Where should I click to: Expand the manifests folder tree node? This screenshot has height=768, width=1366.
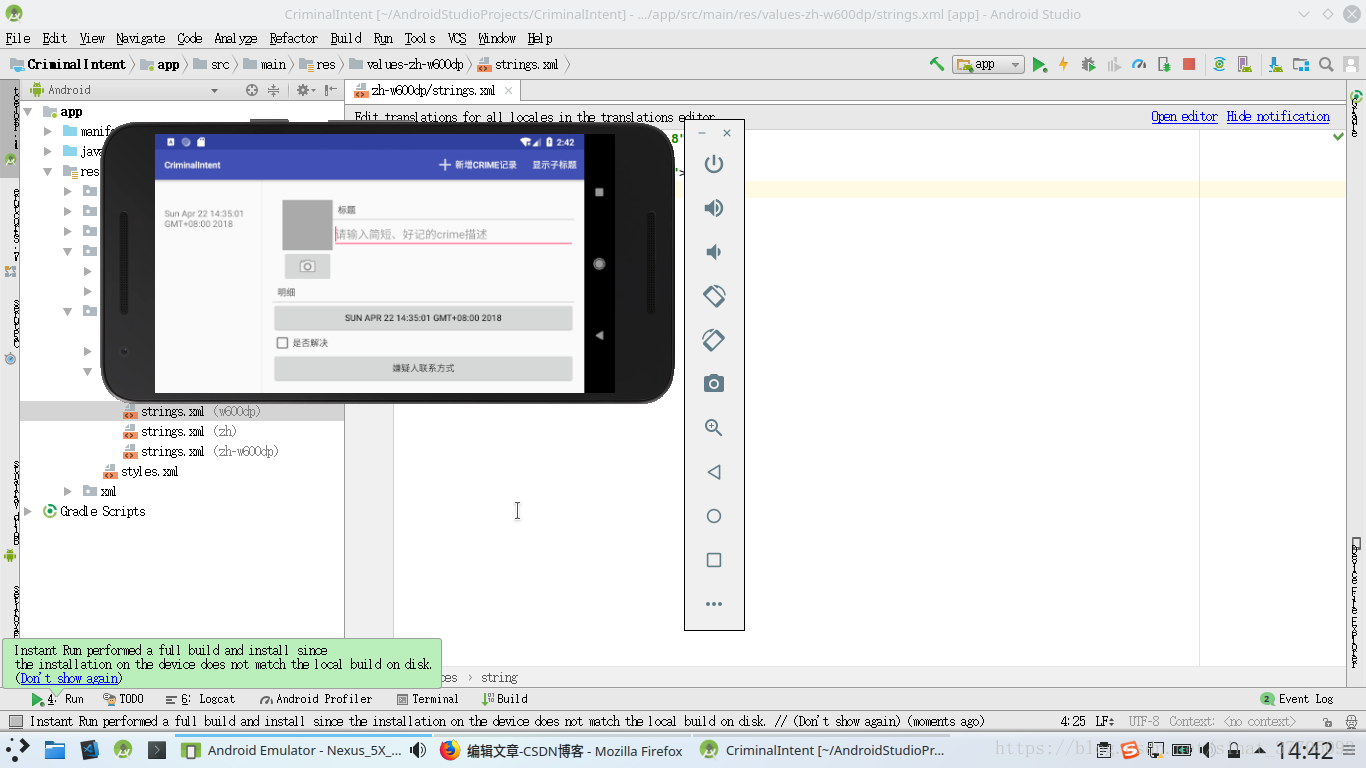(49, 132)
